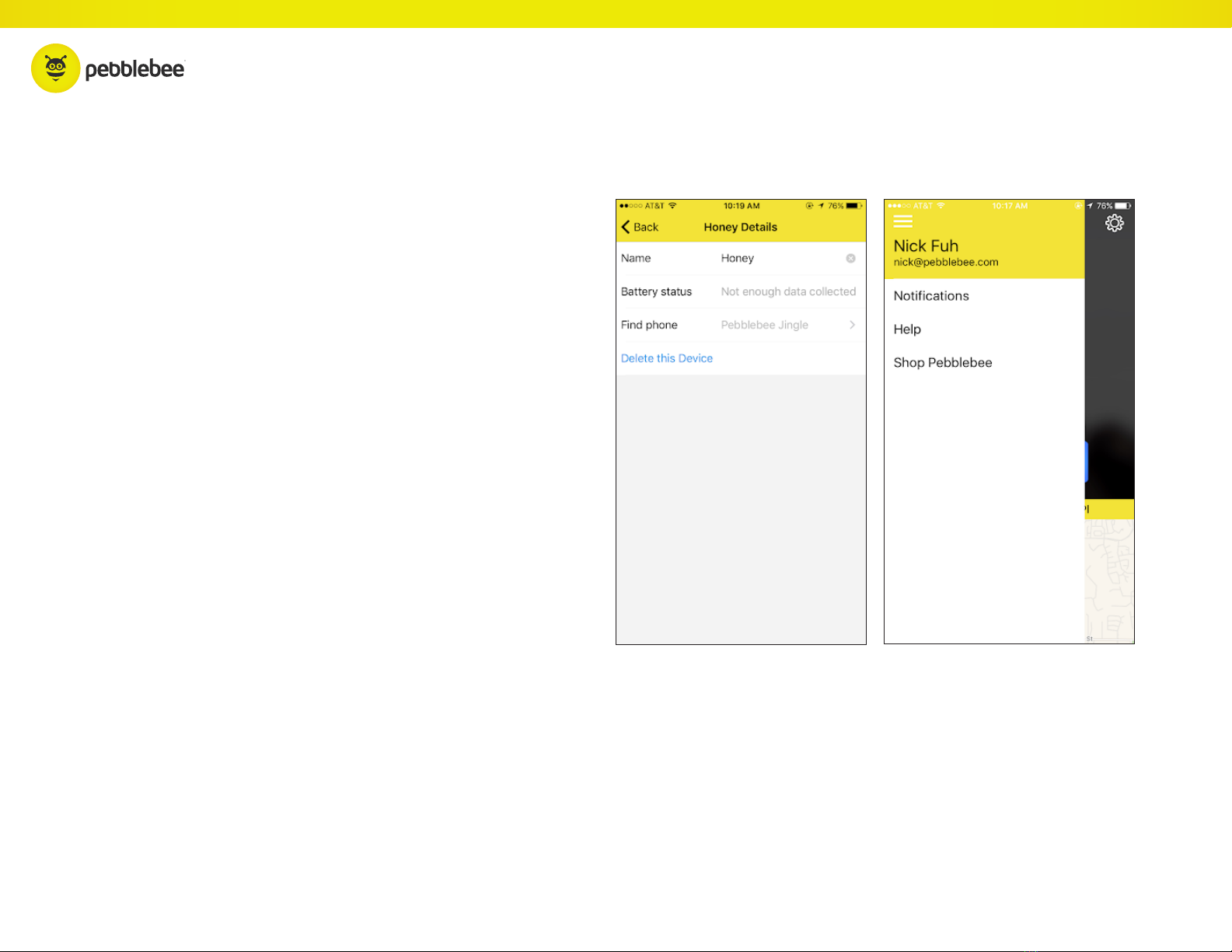Click the Nick Fuh profile name
This screenshot has width=1232, height=952.
coord(926,246)
